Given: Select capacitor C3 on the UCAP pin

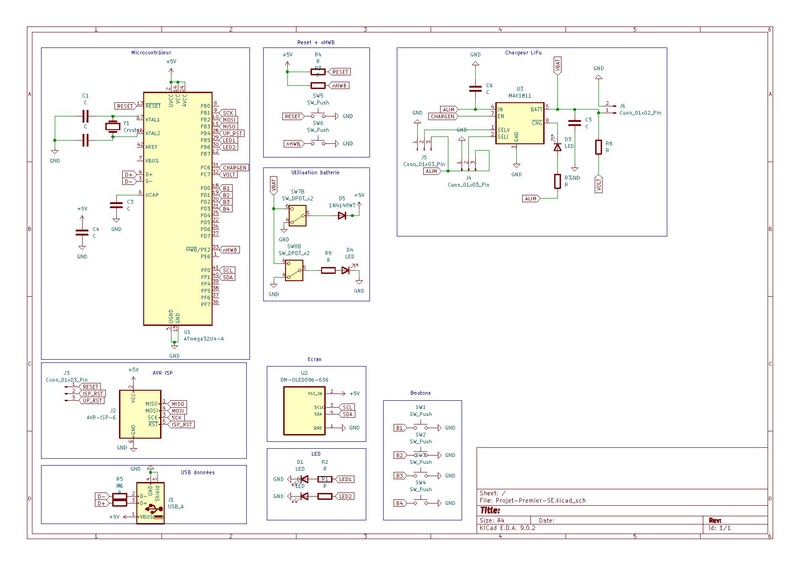Looking at the screenshot, I should (x=116, y=205).
